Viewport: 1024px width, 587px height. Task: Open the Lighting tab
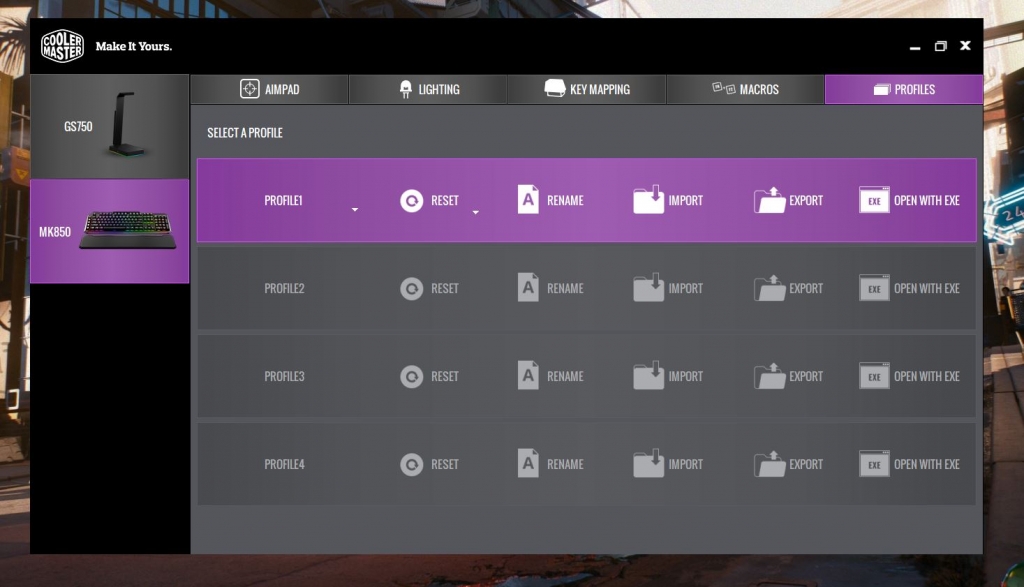pos(428,89)
